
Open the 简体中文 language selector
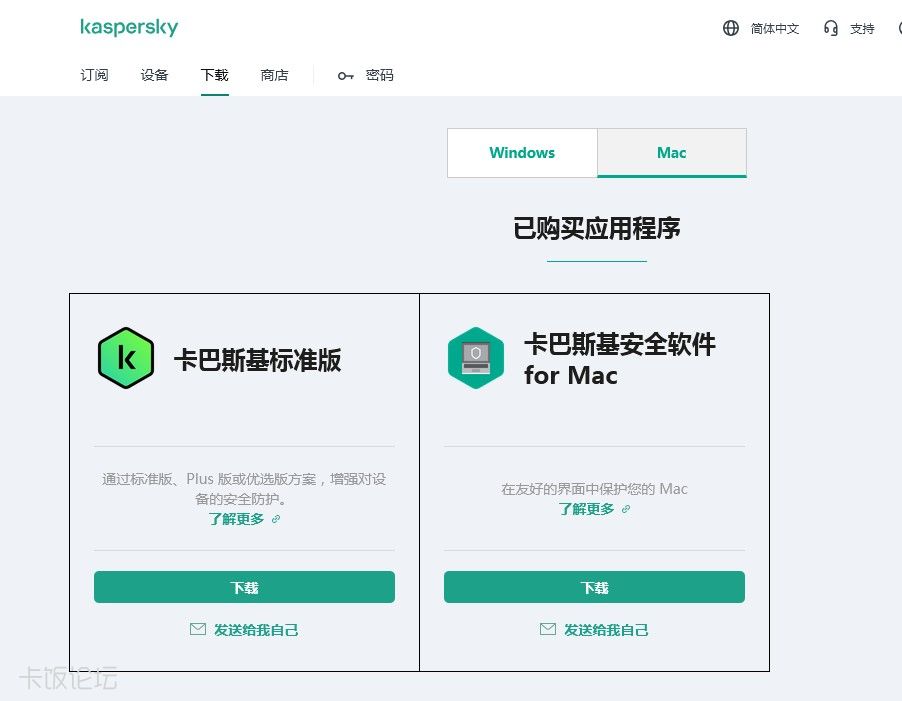point(775,29)
